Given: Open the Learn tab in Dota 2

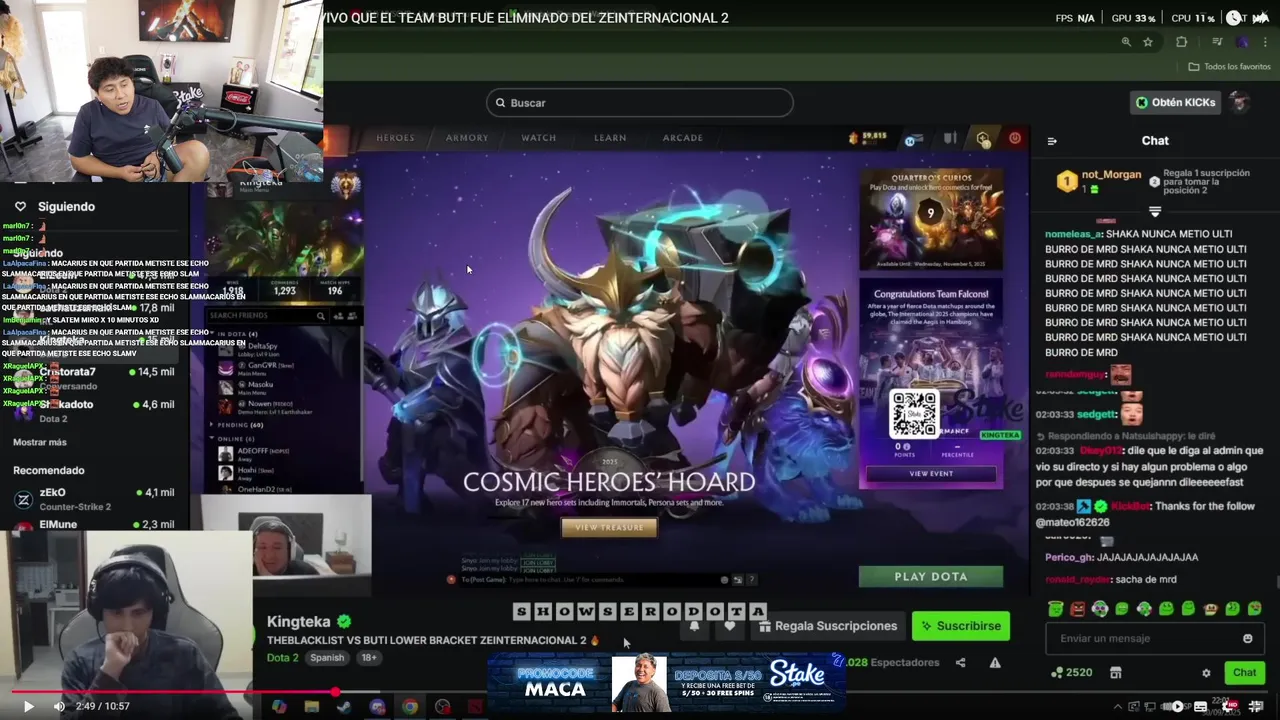Looking at the screenshot, I should [610, 138].
